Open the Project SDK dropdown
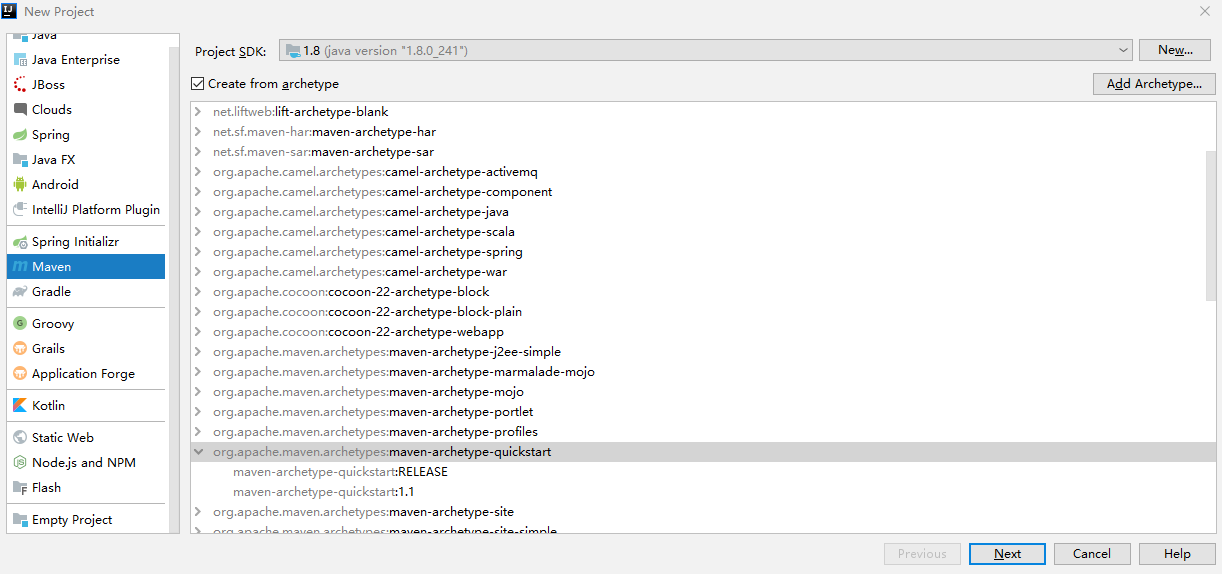1222x574 pixels. click(x=705, y=50)
